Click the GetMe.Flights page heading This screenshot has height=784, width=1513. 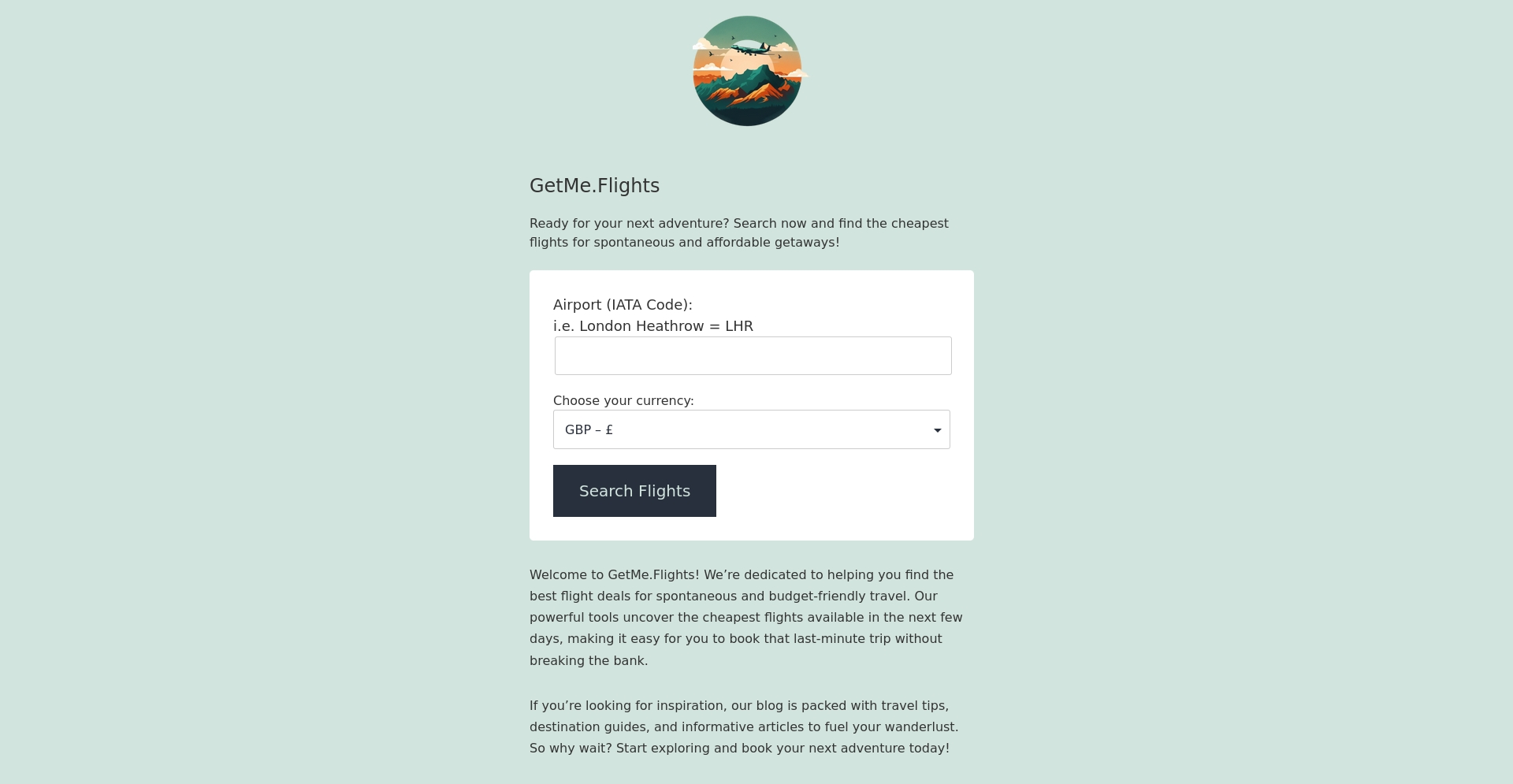point(594,186)
